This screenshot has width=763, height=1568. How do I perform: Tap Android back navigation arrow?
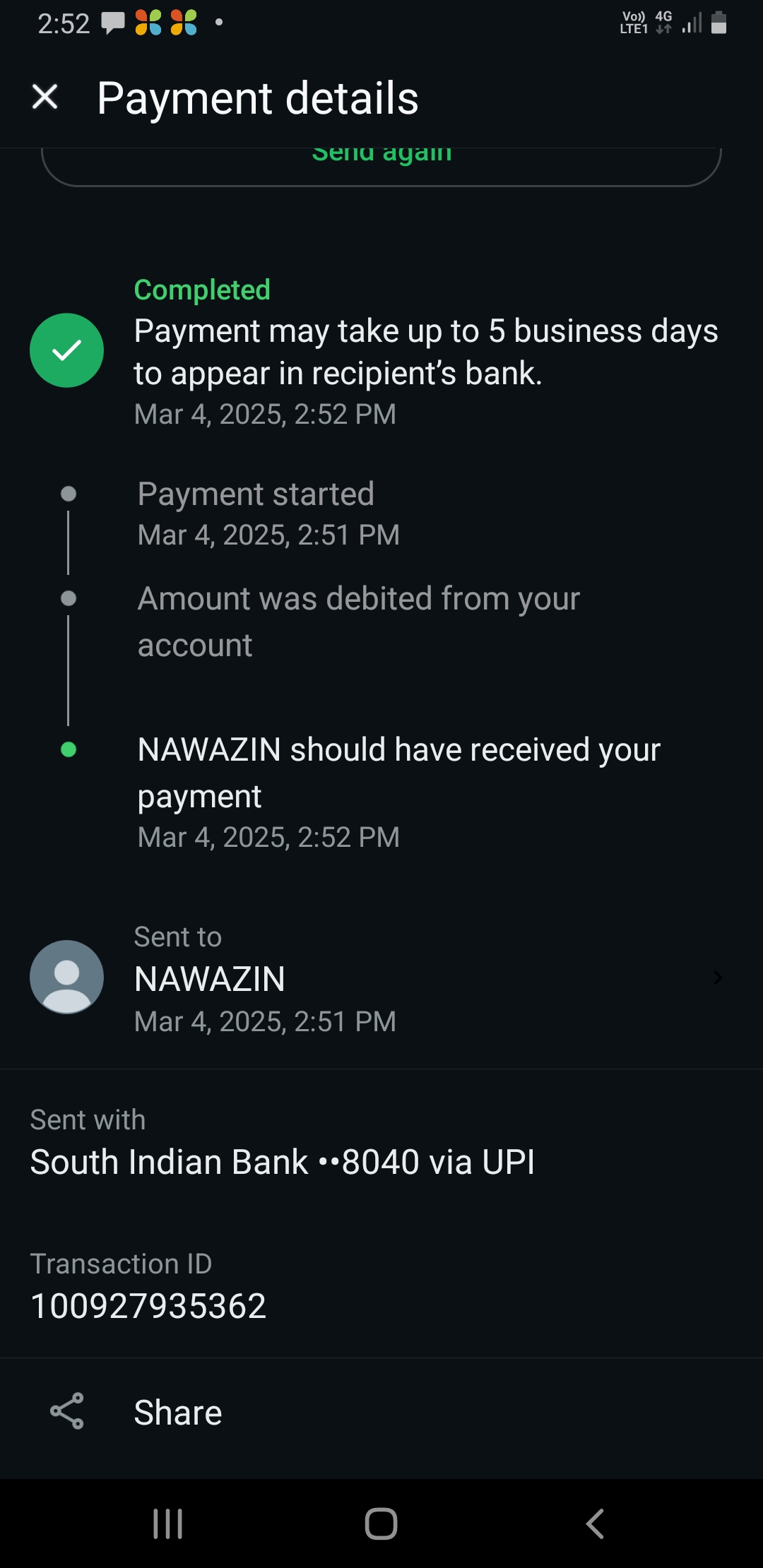pos(595,1524)
